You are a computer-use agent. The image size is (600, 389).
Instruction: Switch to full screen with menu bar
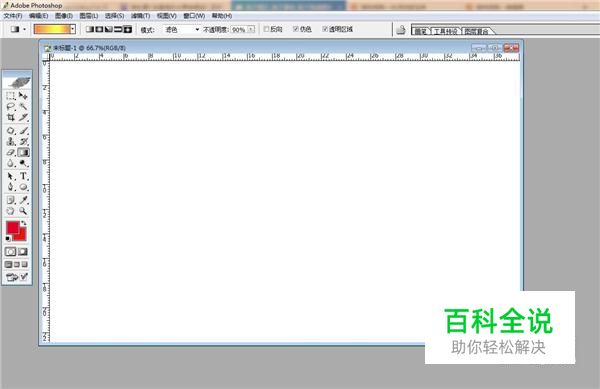[17, 264]
